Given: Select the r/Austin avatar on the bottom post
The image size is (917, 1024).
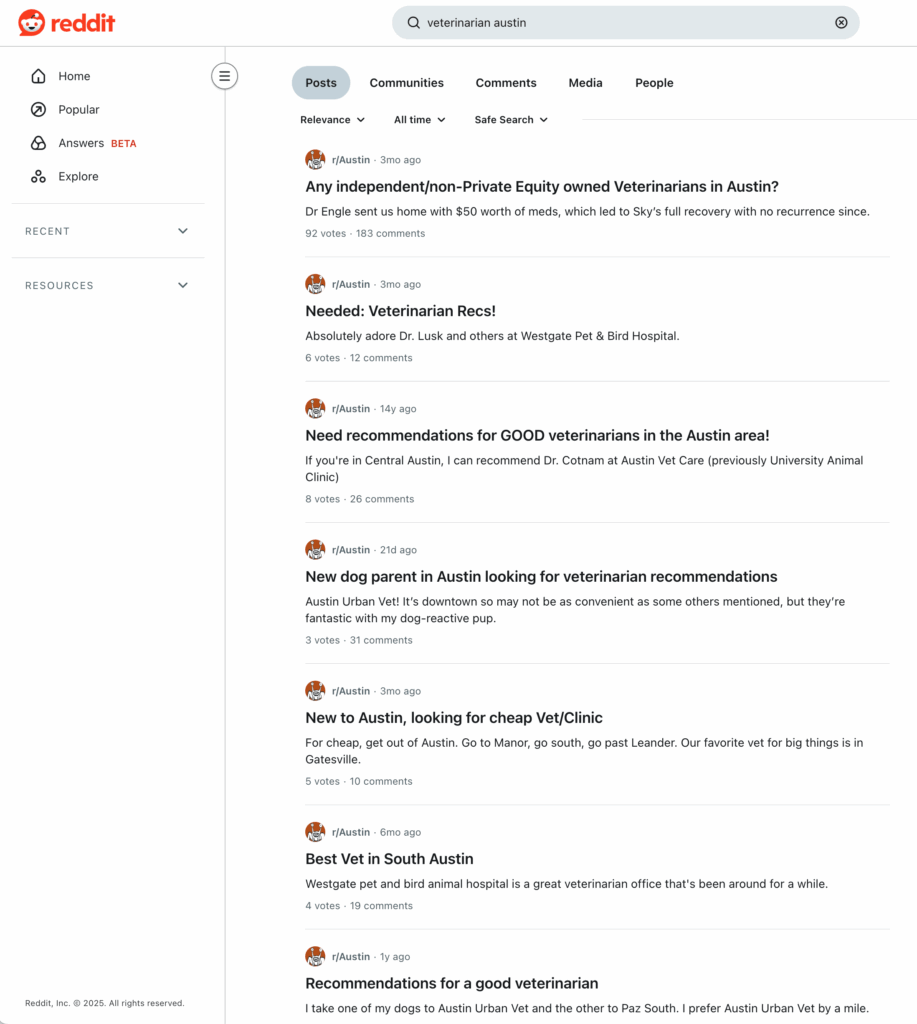Looking at the screenshot, I should [315, 956].
